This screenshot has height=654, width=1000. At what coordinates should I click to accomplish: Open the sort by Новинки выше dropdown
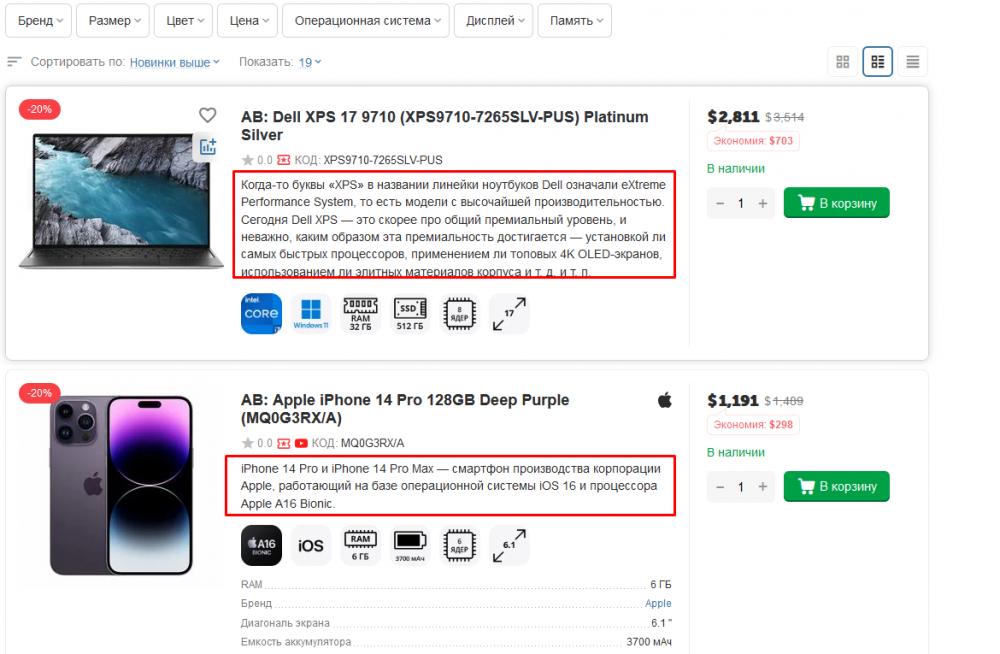[175, 62]
